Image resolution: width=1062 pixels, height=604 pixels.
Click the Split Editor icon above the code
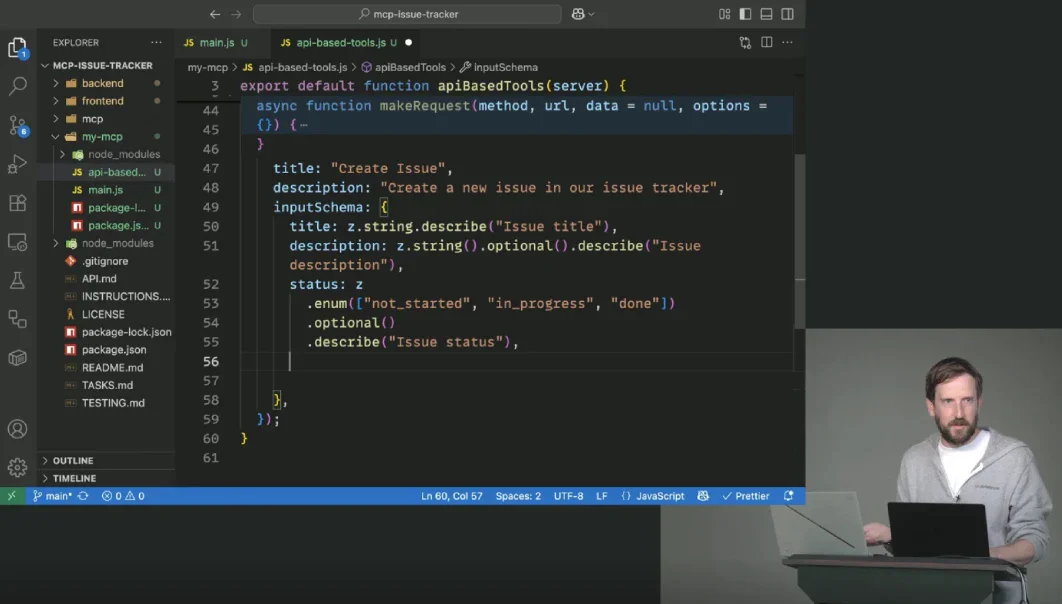tap(766, 42)
